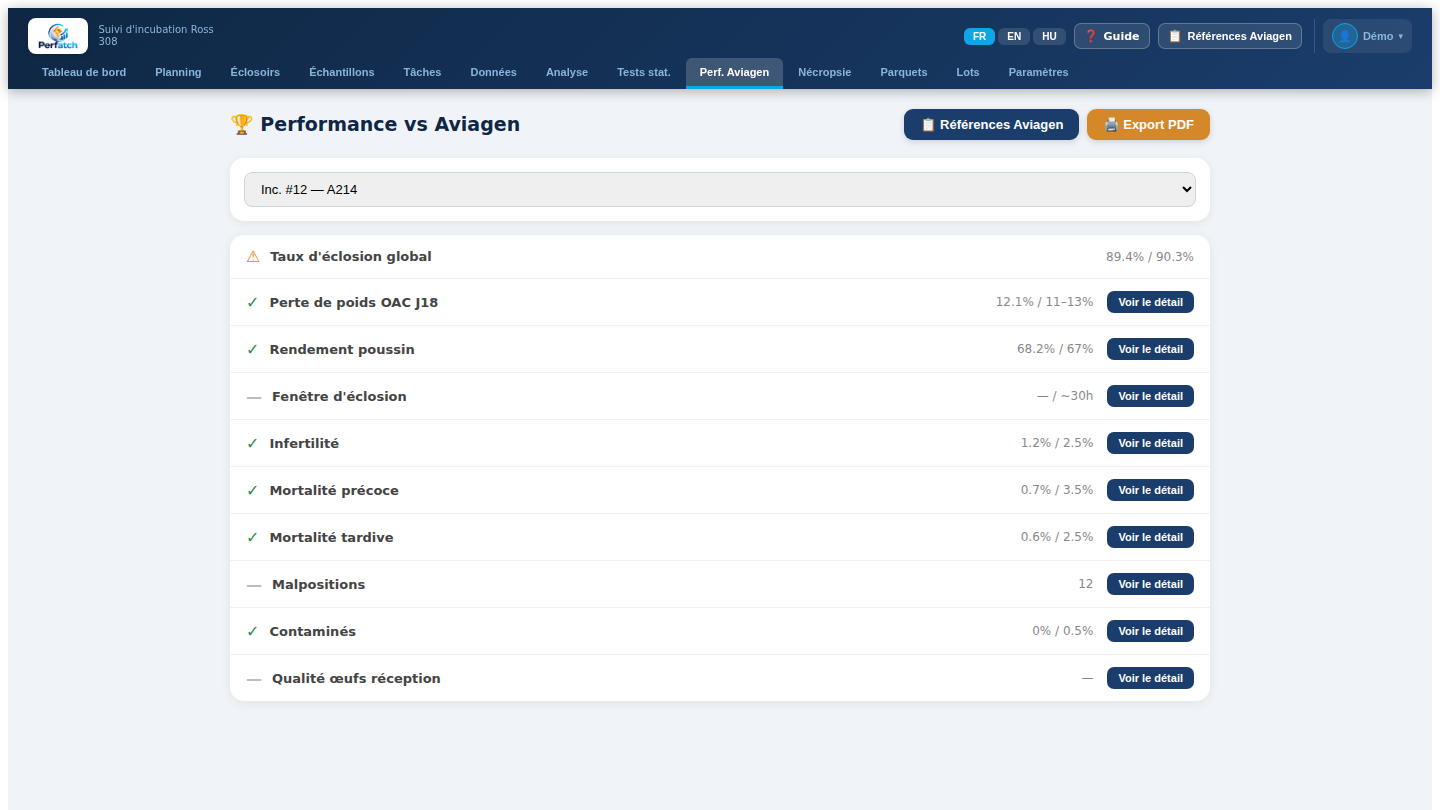Select the Tâches tab
The width and height of the screenshot is (1440, 810).
pyautogui.click(x=422, y=72)
